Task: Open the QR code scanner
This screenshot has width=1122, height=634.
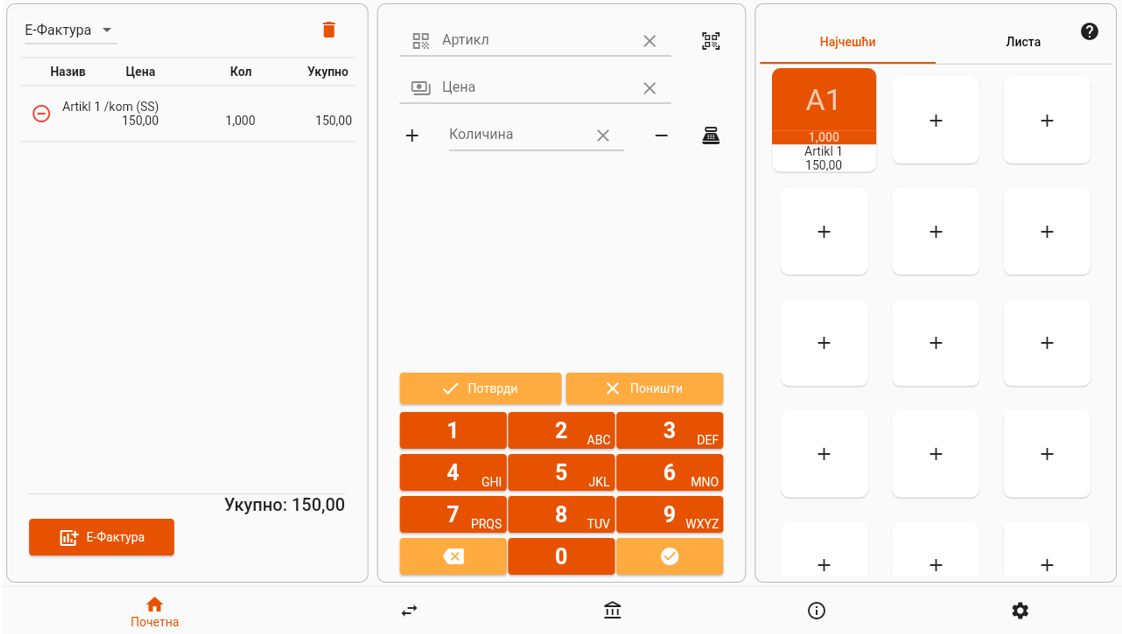Action: [x=710, y=41]
